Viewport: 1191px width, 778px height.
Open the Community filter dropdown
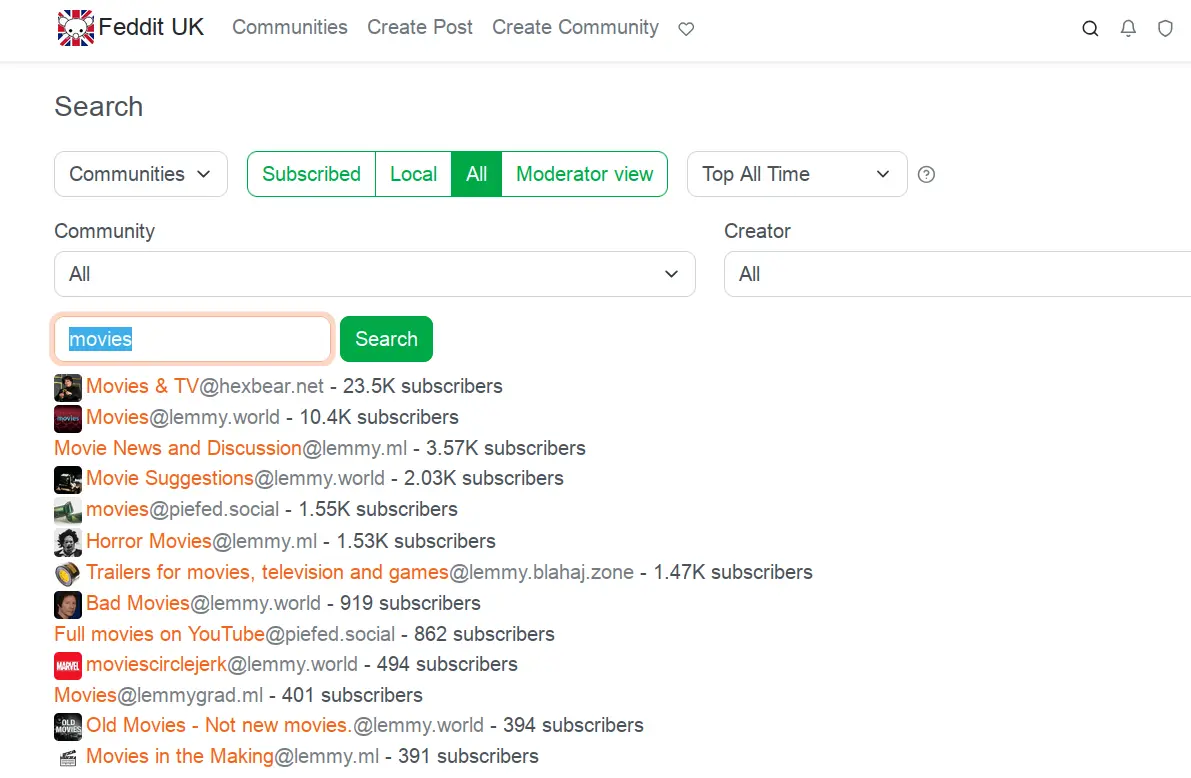(x=374, y=274)
